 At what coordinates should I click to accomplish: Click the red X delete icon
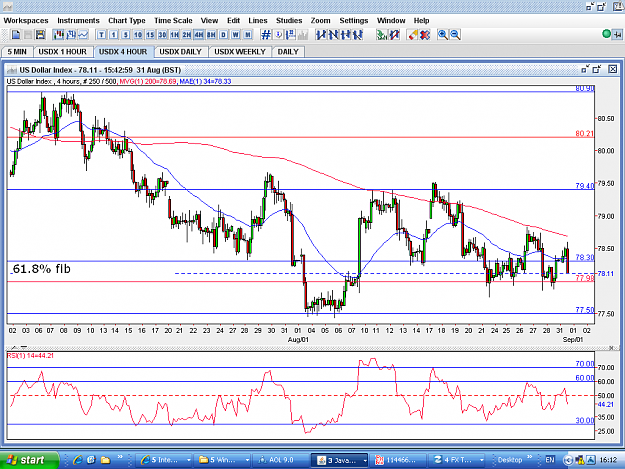425,35
